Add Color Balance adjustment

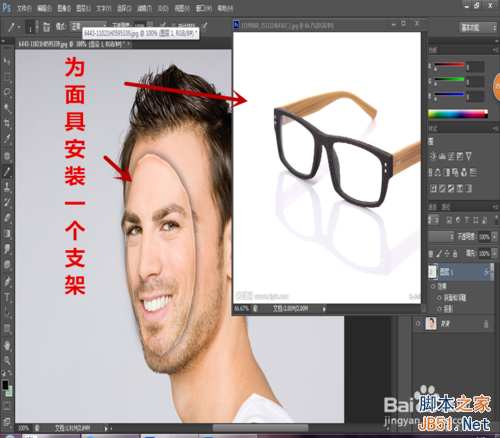pos(438,172)
